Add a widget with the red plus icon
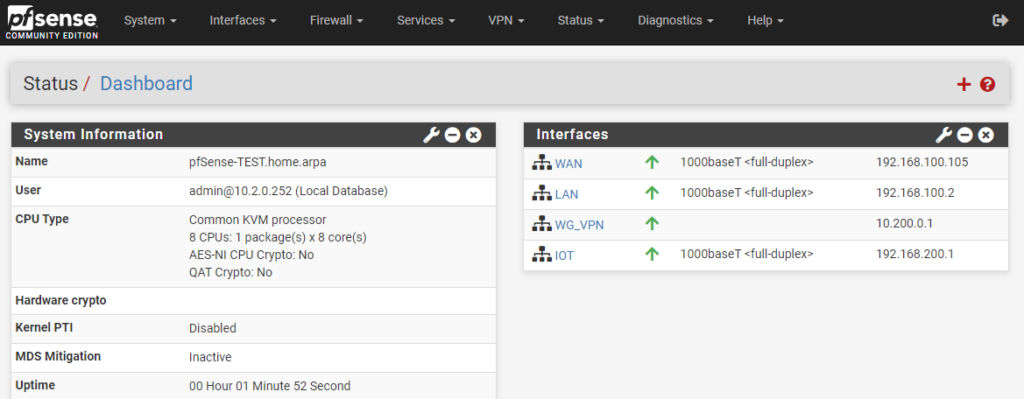Screen dimensions: 1024x399 pos(963,84)
